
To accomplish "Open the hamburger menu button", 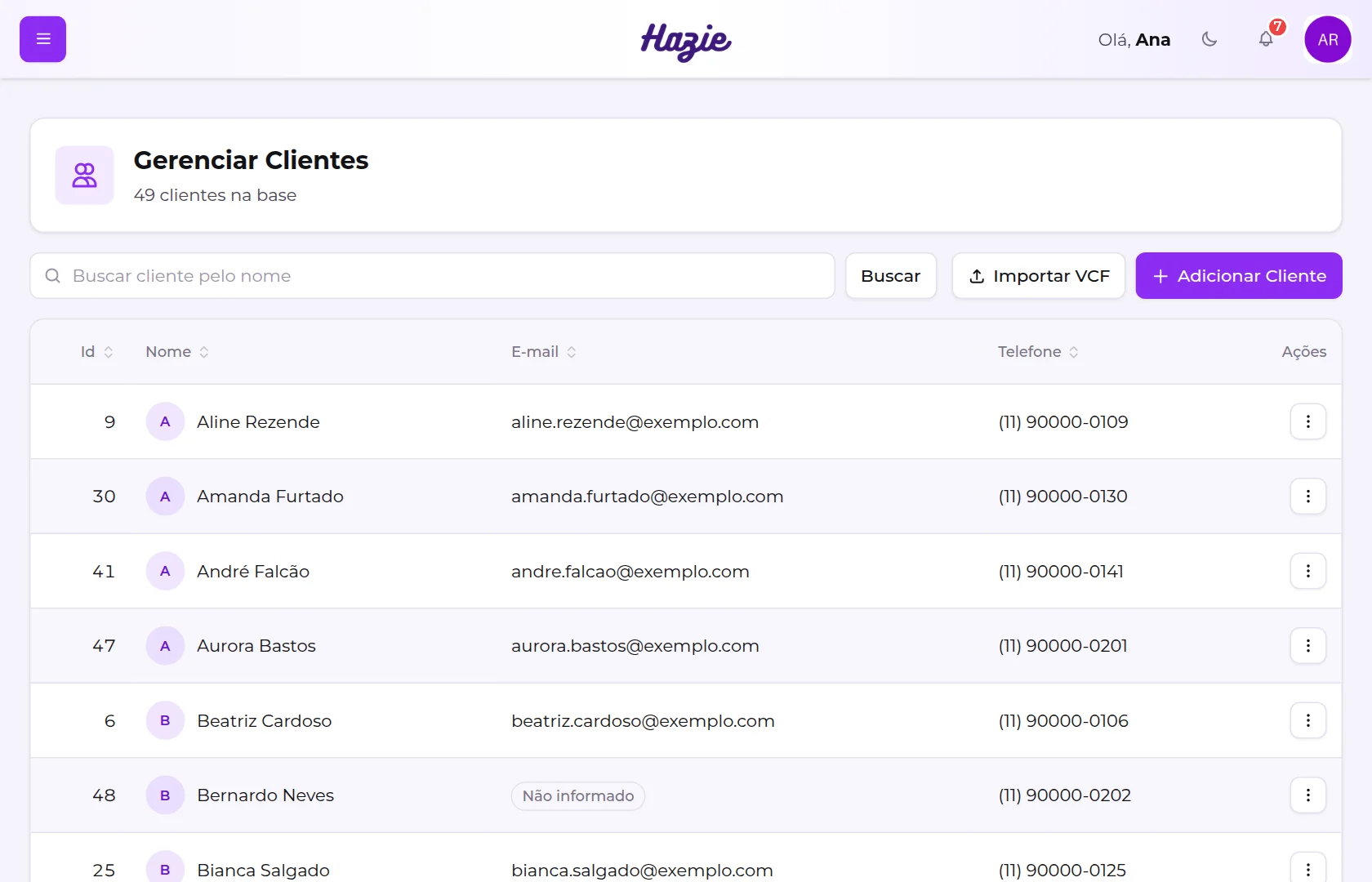I will [x=42, y=39].
